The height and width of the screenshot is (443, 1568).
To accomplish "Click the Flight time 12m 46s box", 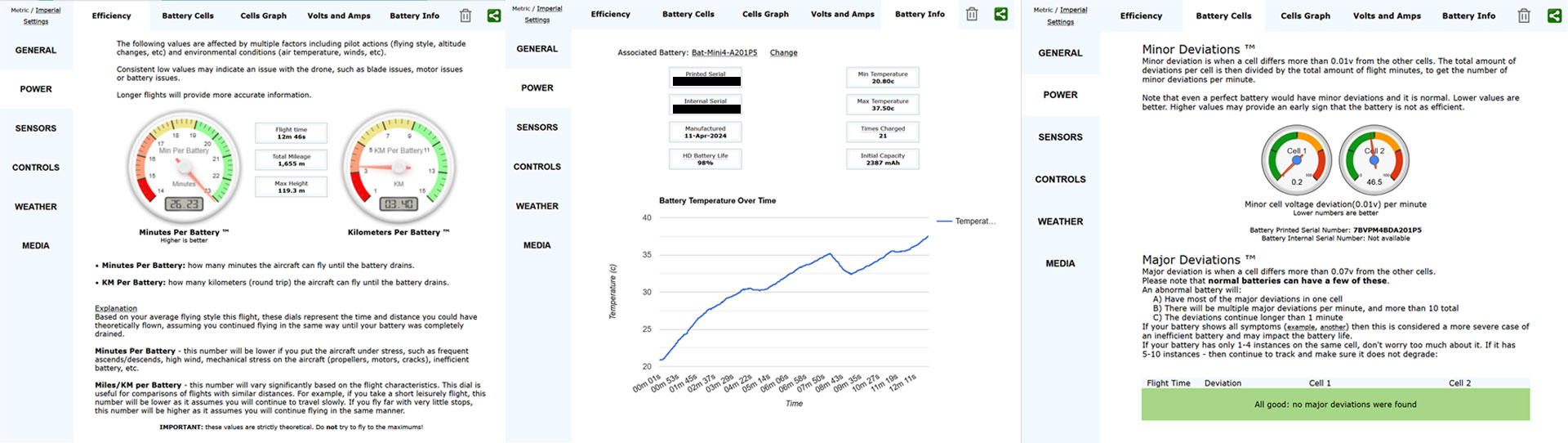I will [291, 133].
